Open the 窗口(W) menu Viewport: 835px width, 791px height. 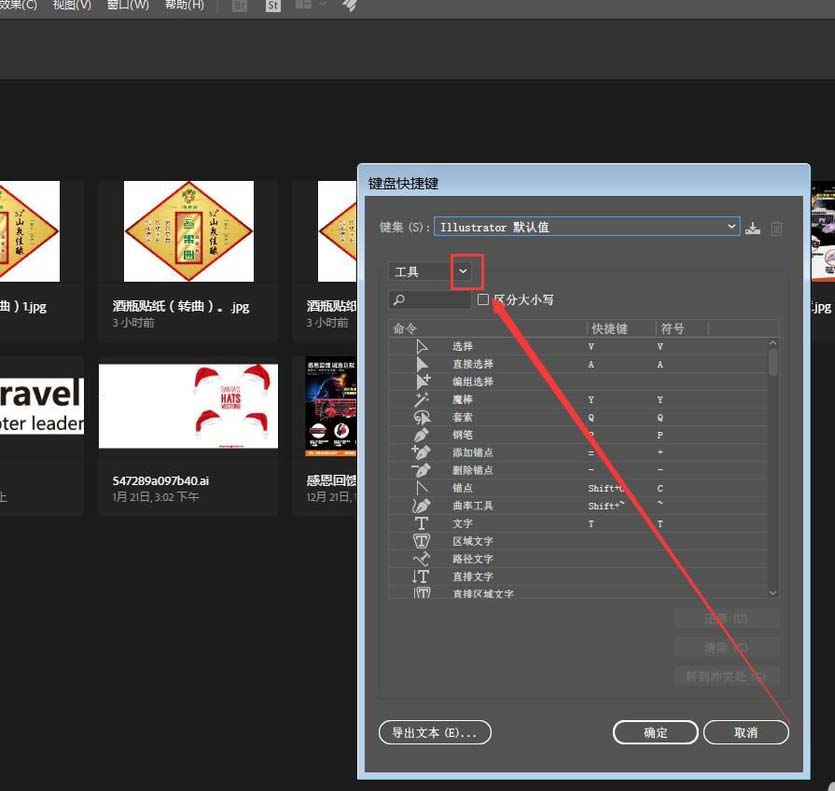coord(126,4)
